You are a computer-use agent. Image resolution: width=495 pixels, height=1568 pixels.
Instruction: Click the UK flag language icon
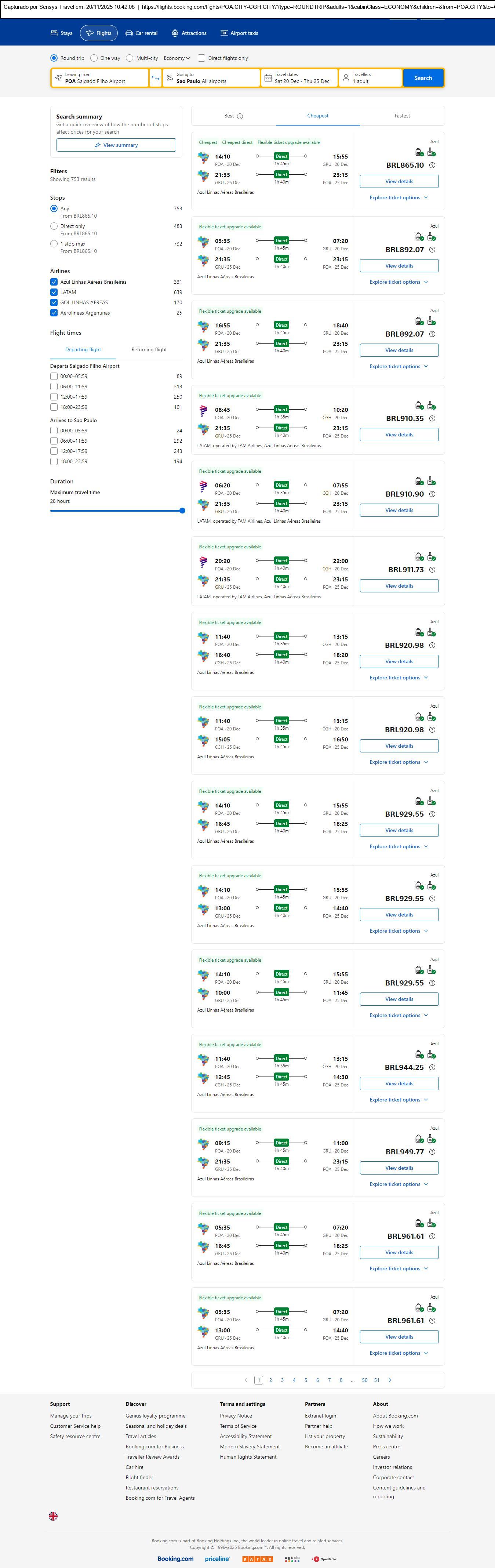[x=54, y=1516]
